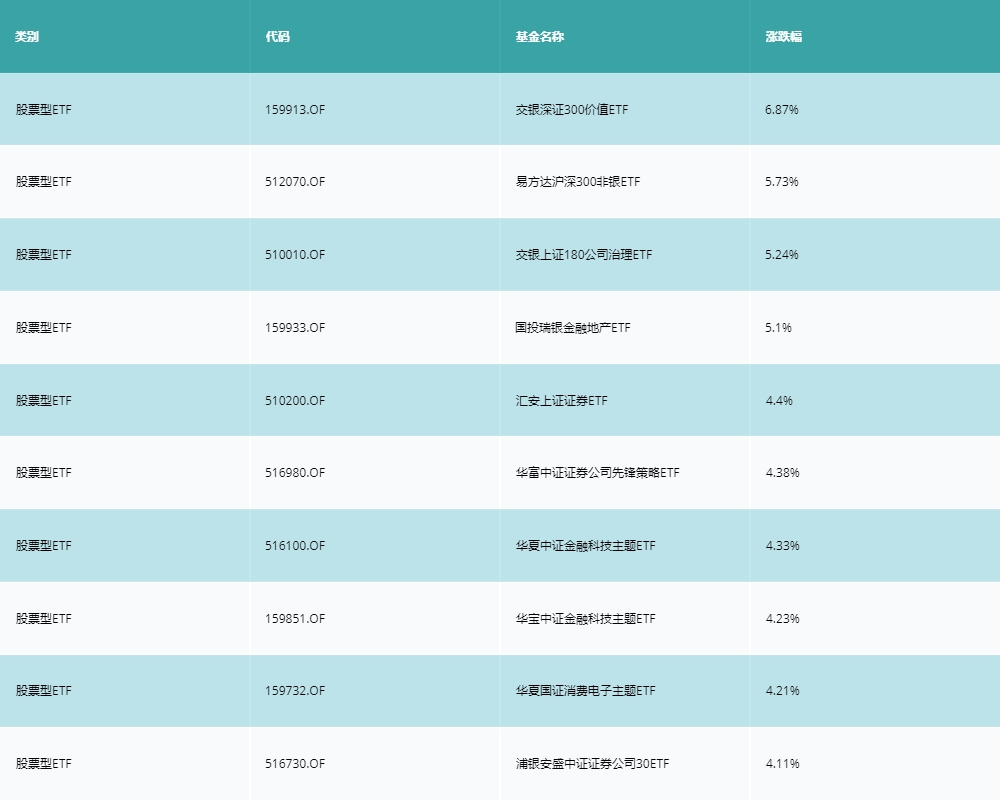Click the 代码 column header
The image size is (1000, 800).
[277, 36]
